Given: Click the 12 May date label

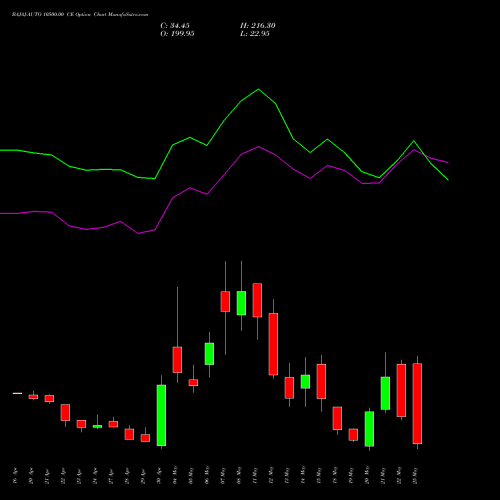Looking at the screenshot, I should point(271,475).
